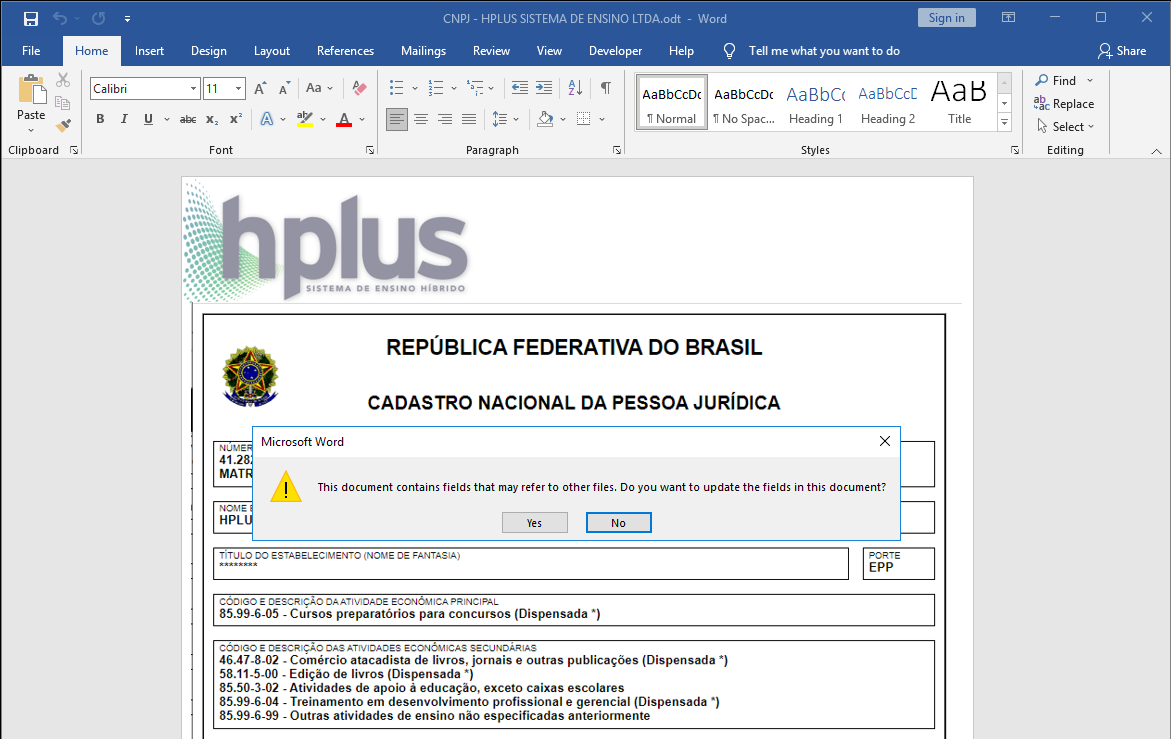Close the Microsoft Word dialog
The width and height of the screenshot is (1171, 739).
885,441
